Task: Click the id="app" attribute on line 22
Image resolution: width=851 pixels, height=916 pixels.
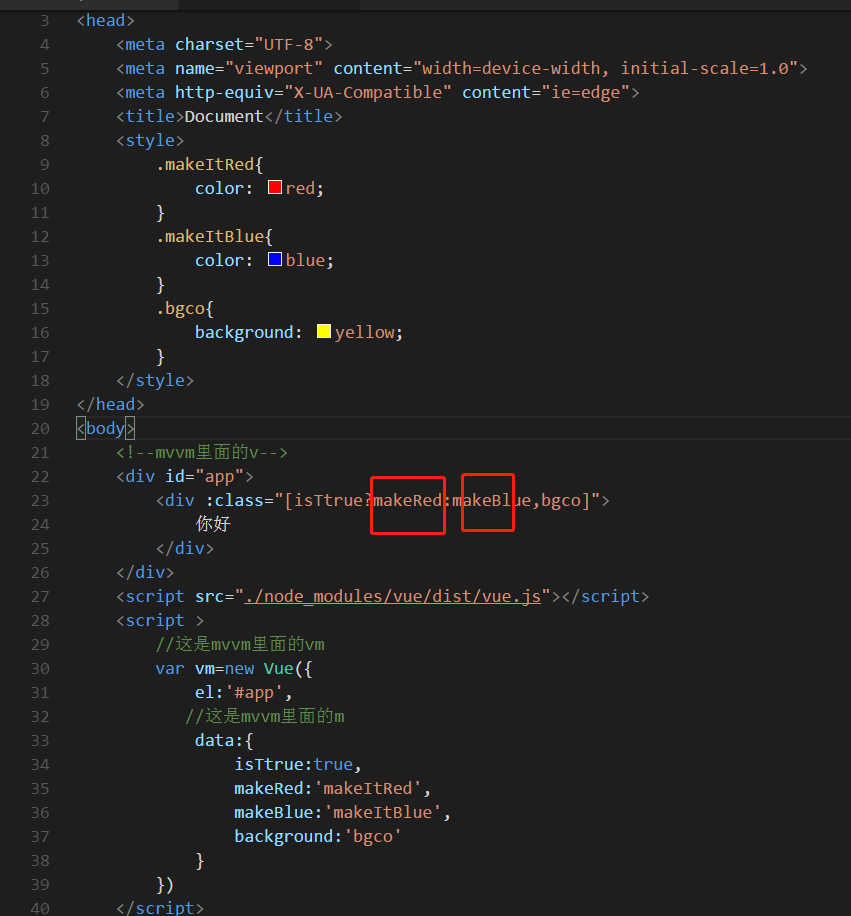Action: coord(204,477)
